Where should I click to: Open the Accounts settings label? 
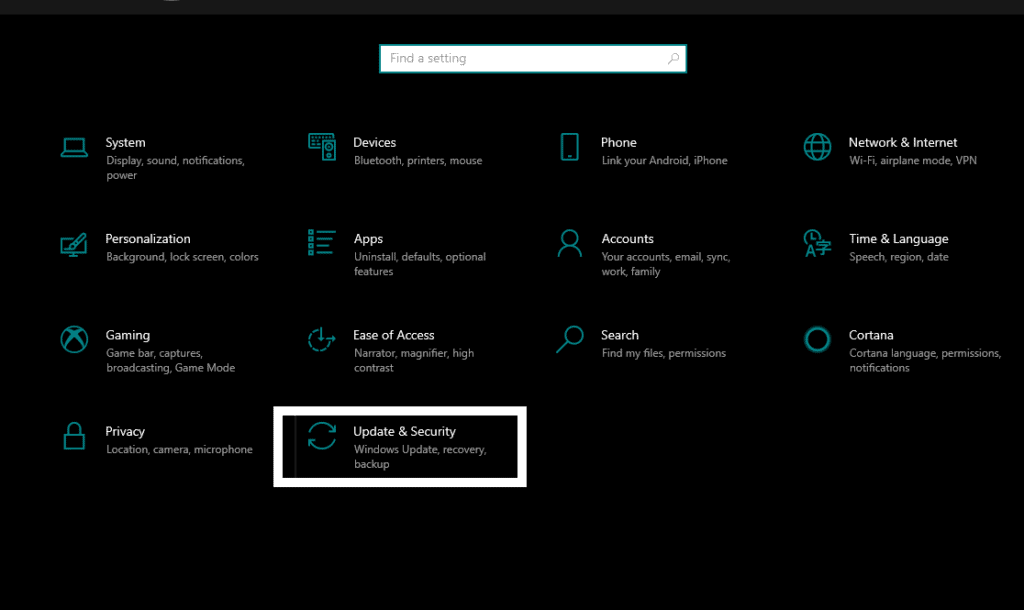point(627,239)
